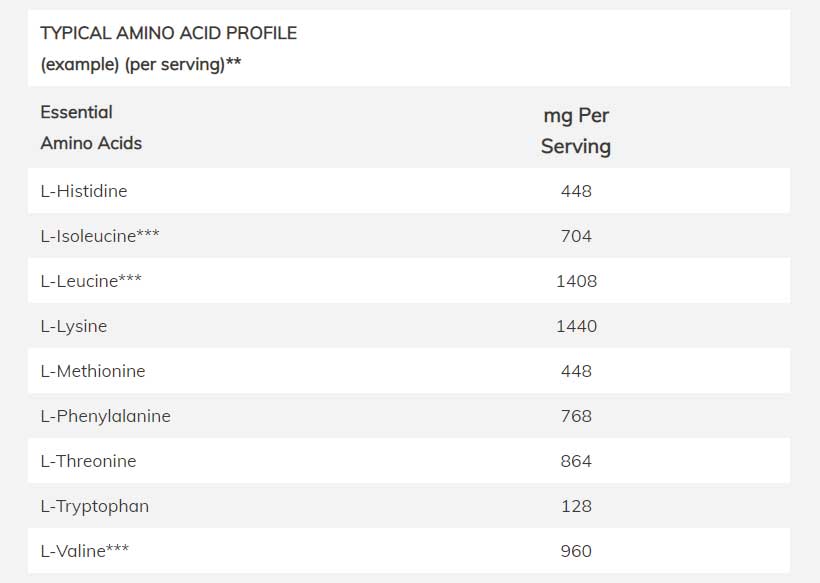Click the "(example) (per serving)**" subtitle text
The image size is (820, 583).
(140, 65)
